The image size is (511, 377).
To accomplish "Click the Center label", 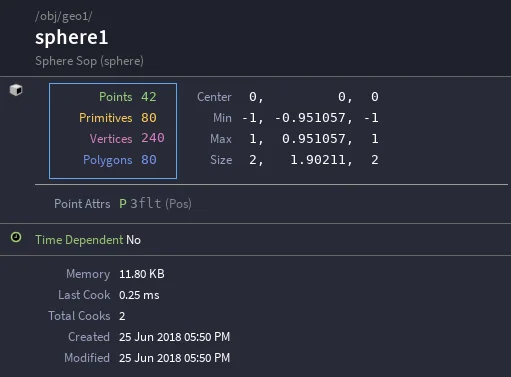I will click(x=214, y=97).
